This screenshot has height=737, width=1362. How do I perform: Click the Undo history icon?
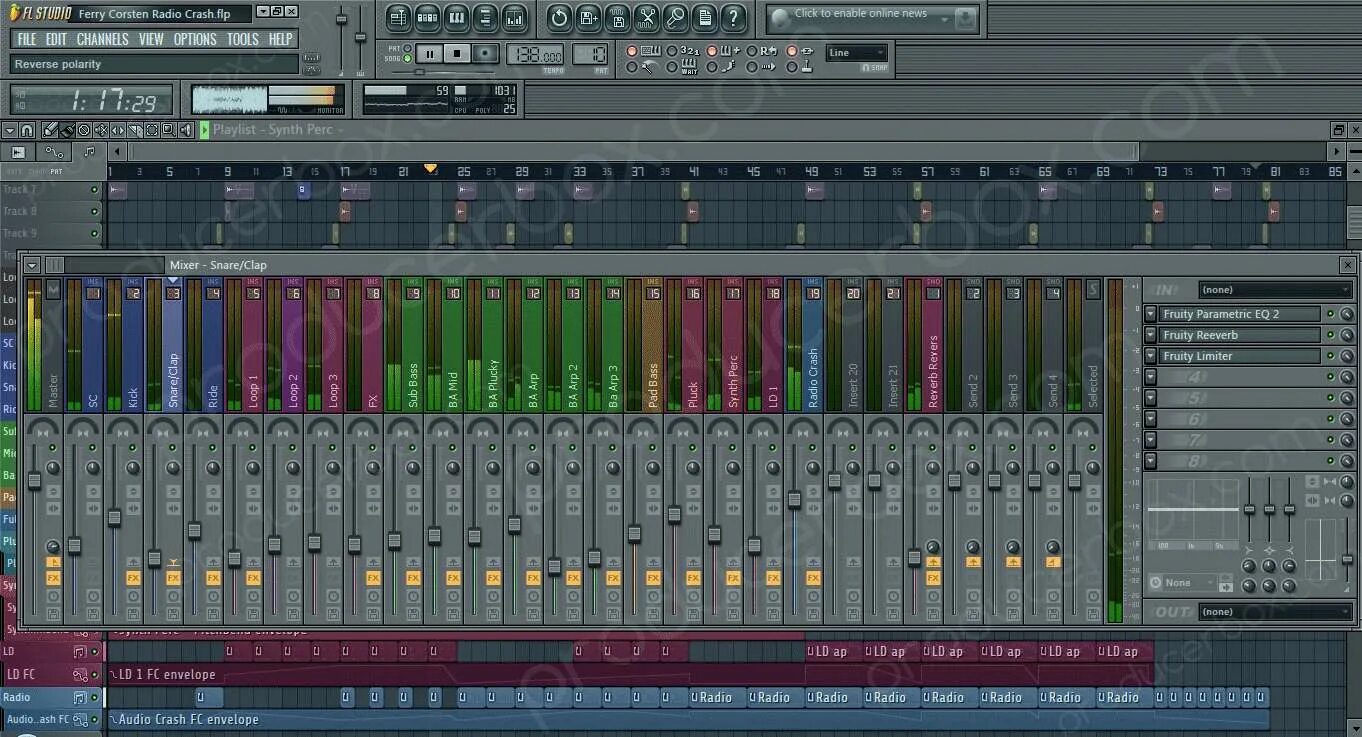tap(559, 17)
